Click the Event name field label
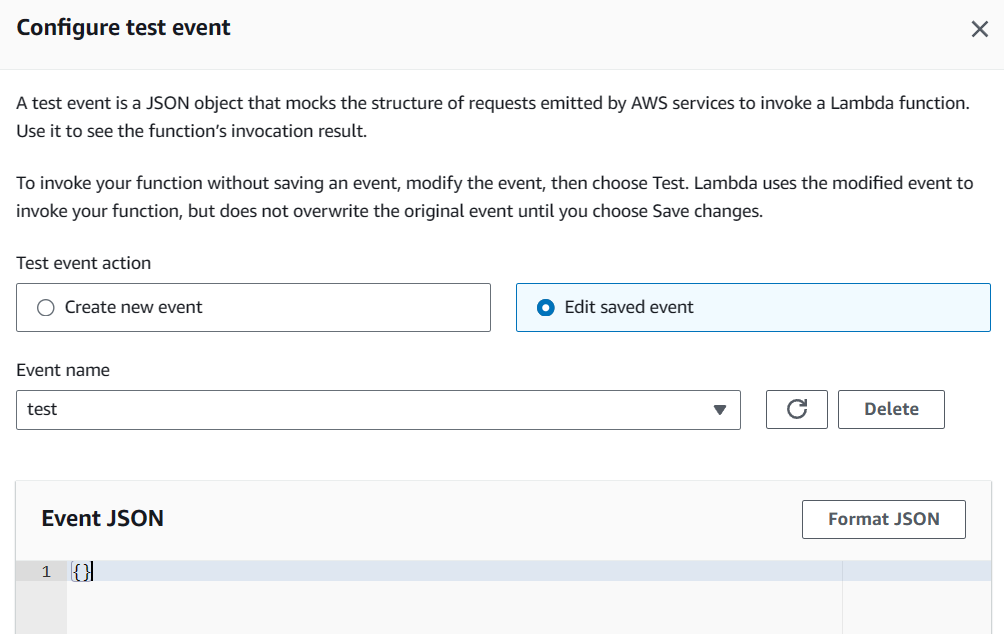Screen dimensions: 1004x634 [63, 370]
